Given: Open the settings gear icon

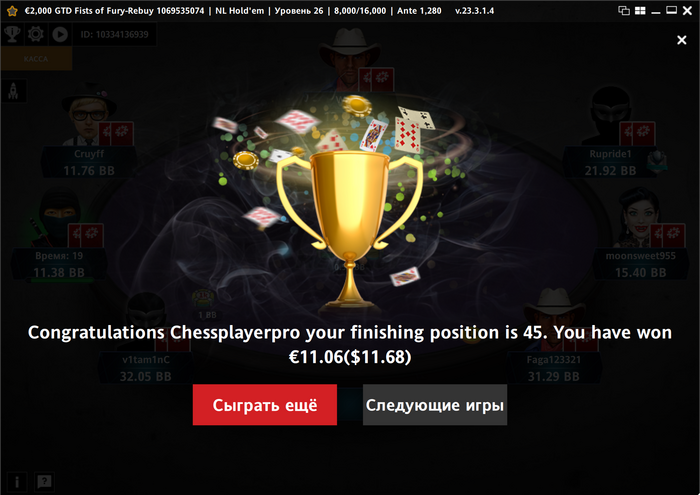Looking at the screenshot, I should coord(36,34).
